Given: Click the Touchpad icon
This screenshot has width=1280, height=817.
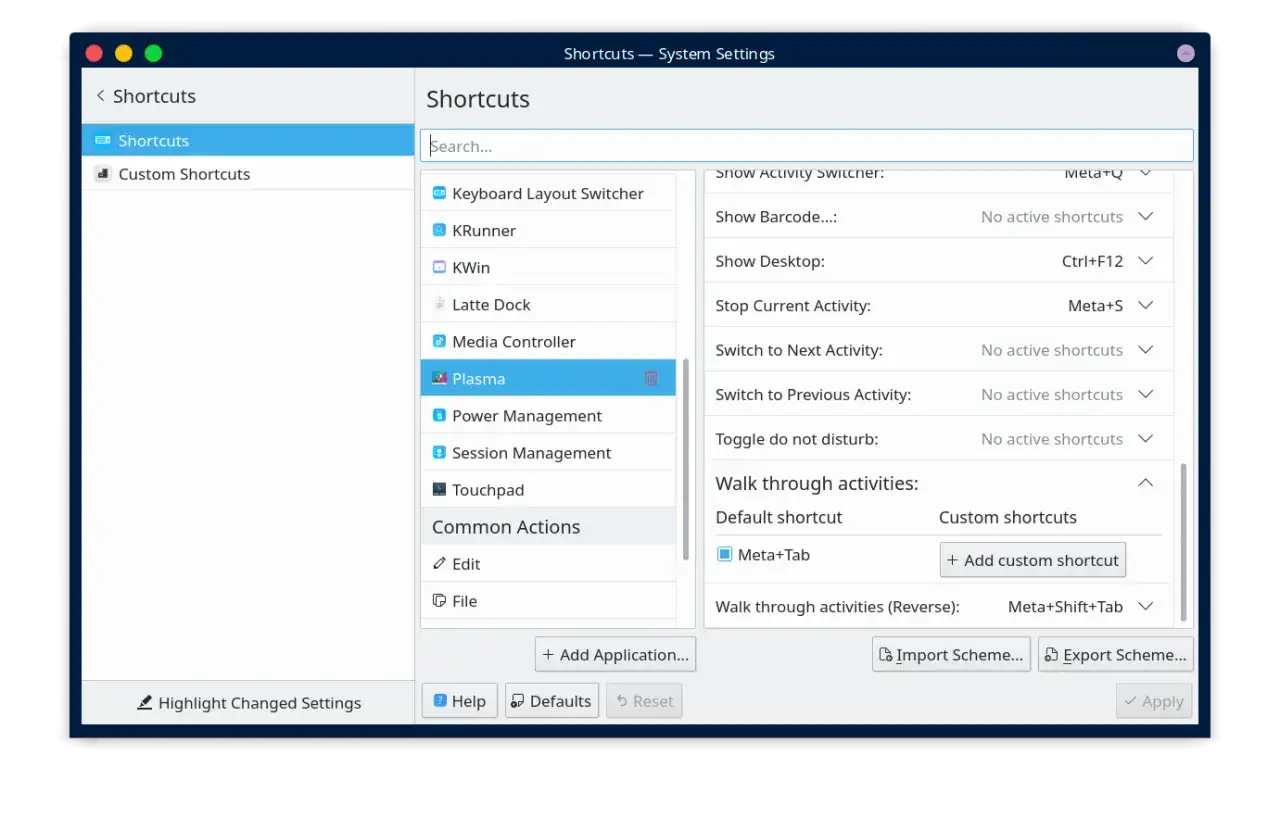Looking at the screenshot, I should (439, 489).
